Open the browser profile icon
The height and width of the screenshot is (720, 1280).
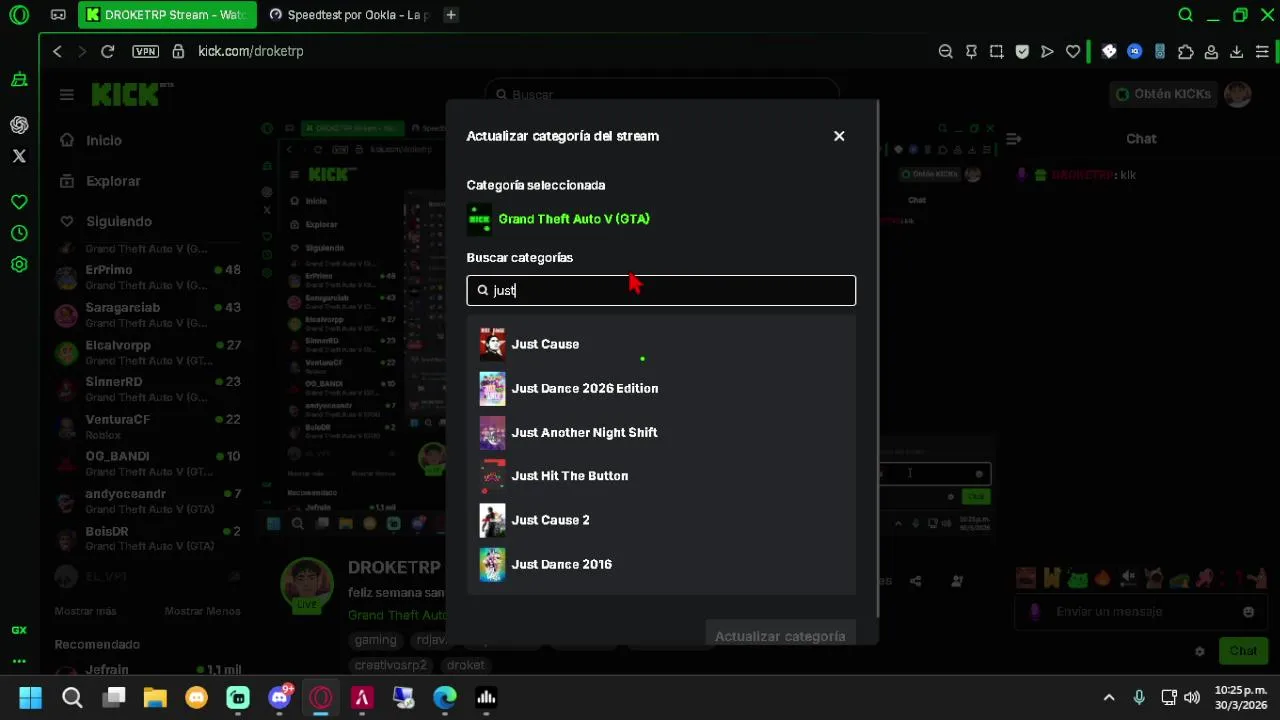coord(1211,52)
